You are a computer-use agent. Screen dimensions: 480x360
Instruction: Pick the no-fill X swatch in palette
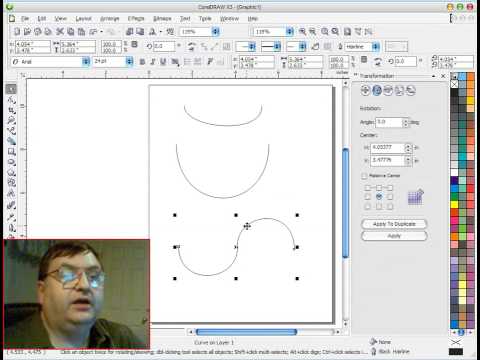pyautogui.click(x=454, y=84)
